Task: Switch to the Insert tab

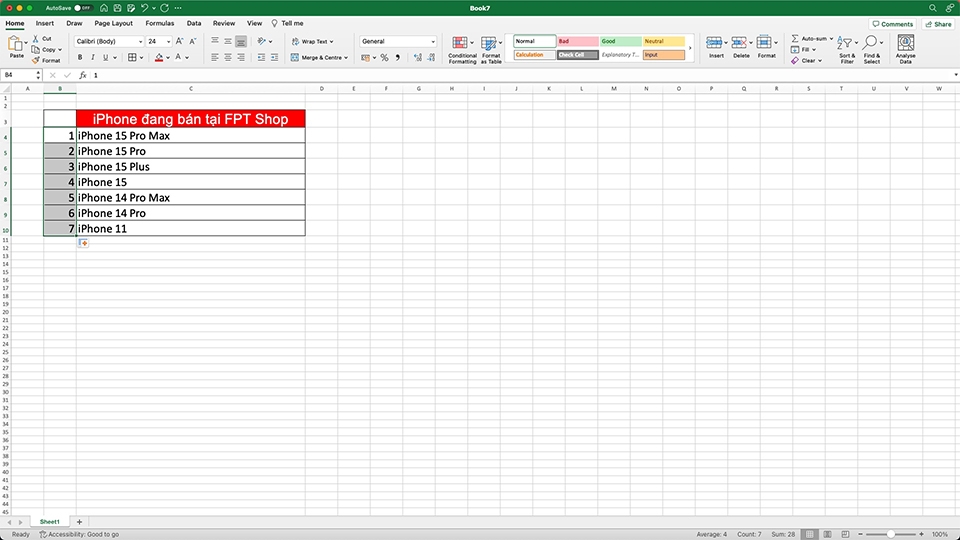Action: 45,23
